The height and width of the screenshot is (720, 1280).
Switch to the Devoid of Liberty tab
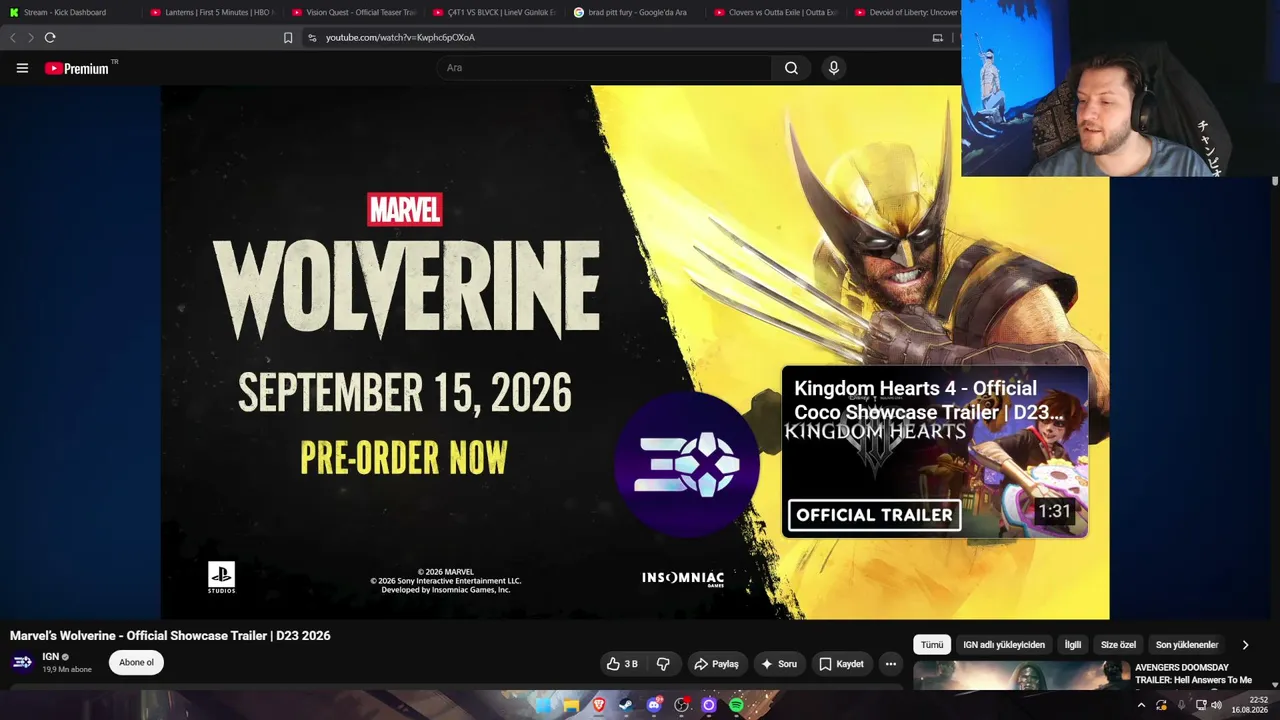coord(906,12)
